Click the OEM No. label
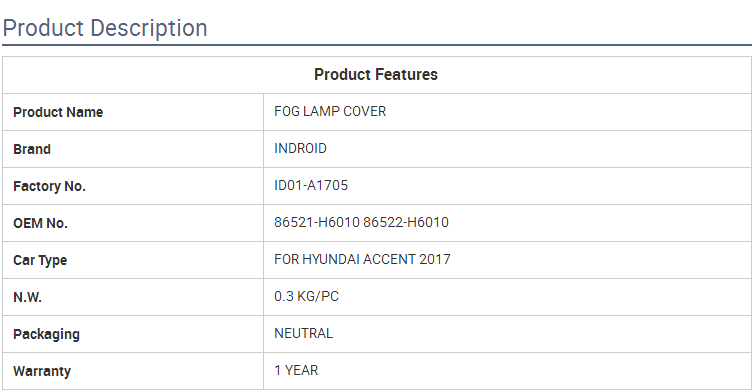 coord(40,223)
